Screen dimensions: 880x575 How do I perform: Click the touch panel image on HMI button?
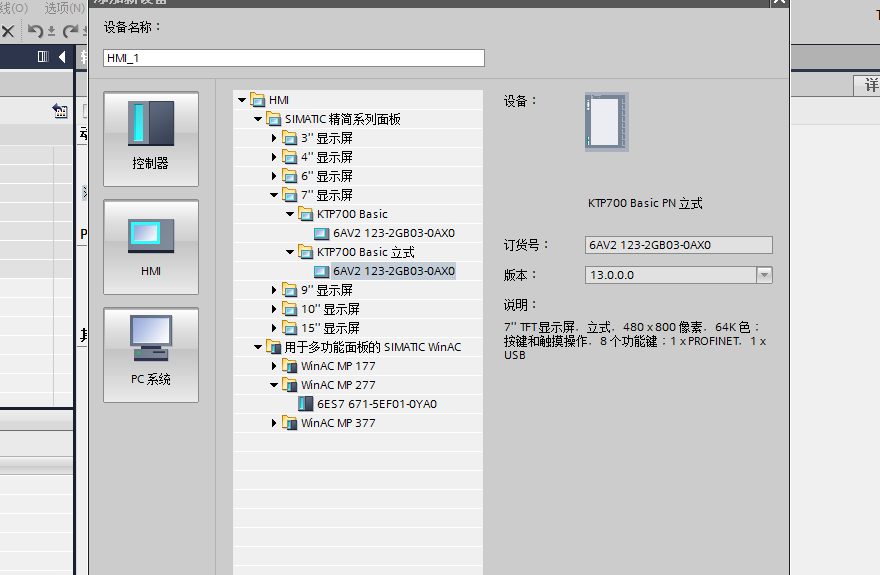151,236
